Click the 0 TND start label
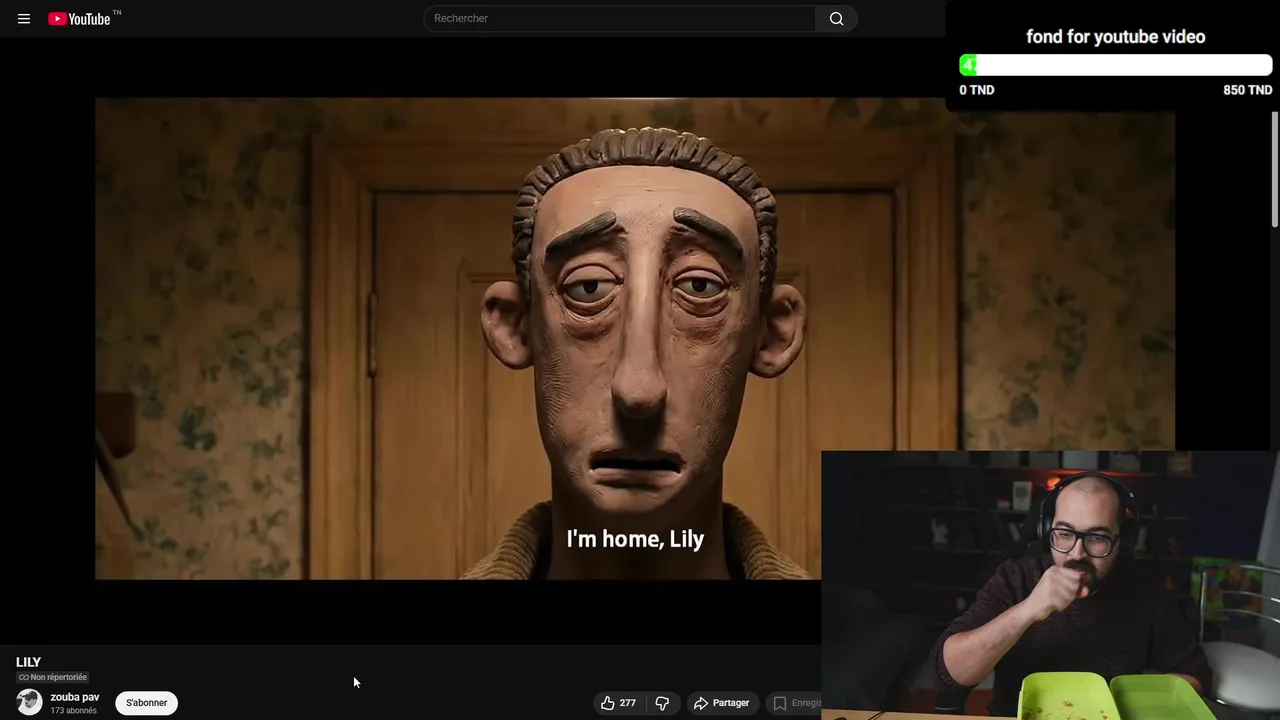The image size is (1280, 720). [977, 90]
